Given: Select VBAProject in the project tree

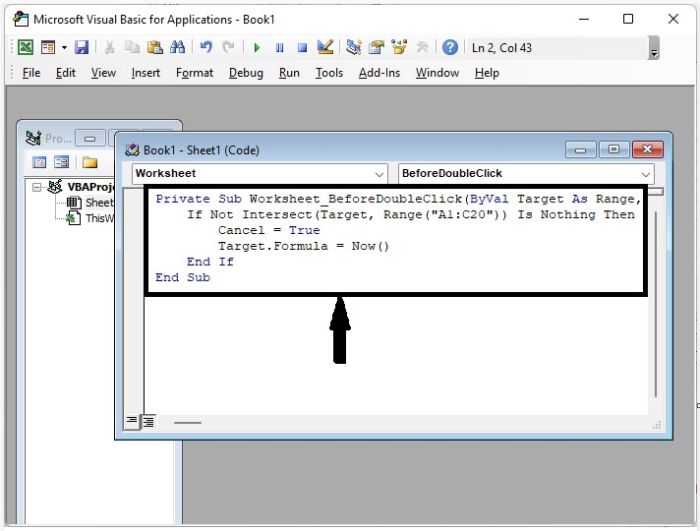Looking at the screenshot, I should (91, 187).
